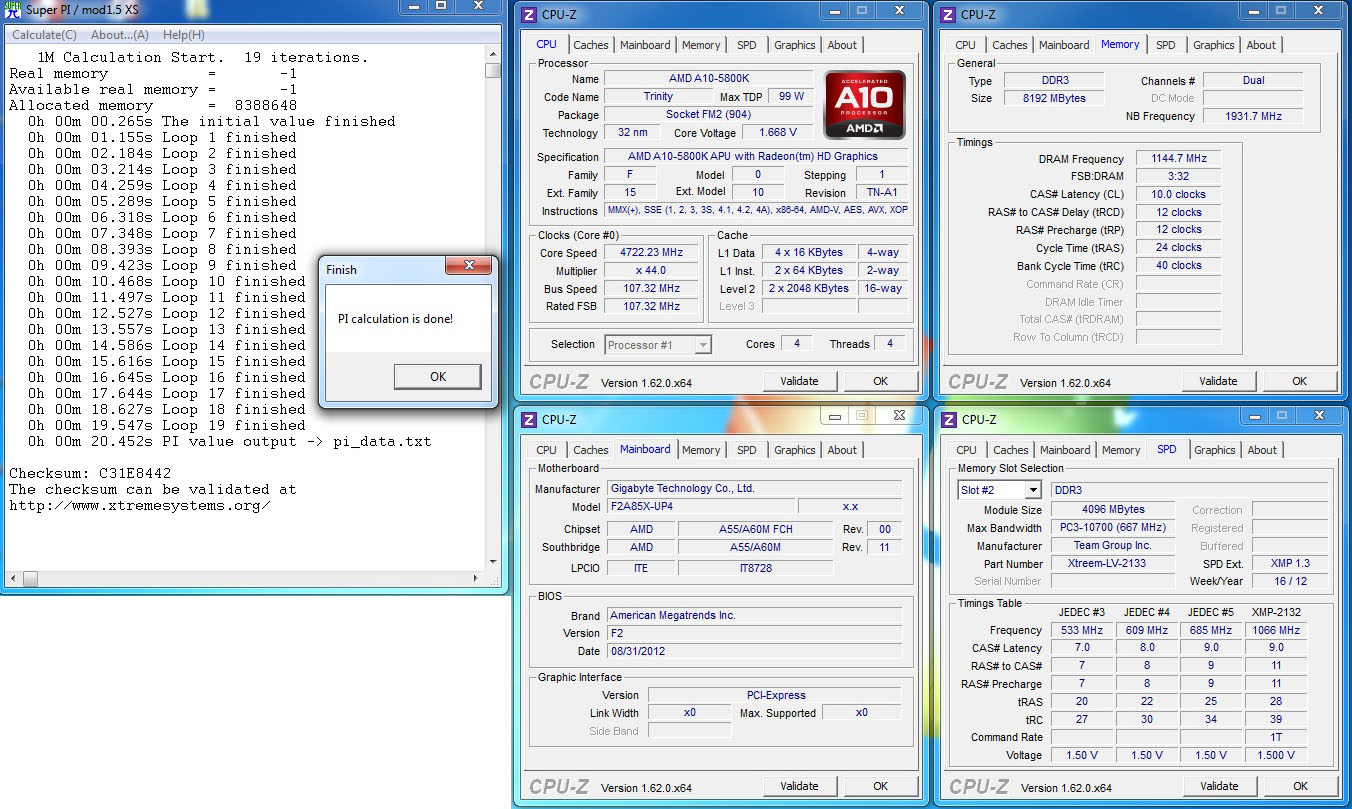This screenshot has height=809, width=1352.
Task: Open About tab in CPU-Z window showing processor info
Action: point(842,45)
